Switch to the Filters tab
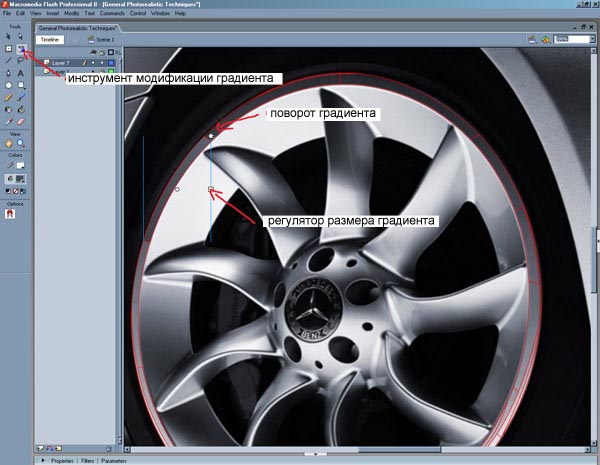 click(88, 461)
